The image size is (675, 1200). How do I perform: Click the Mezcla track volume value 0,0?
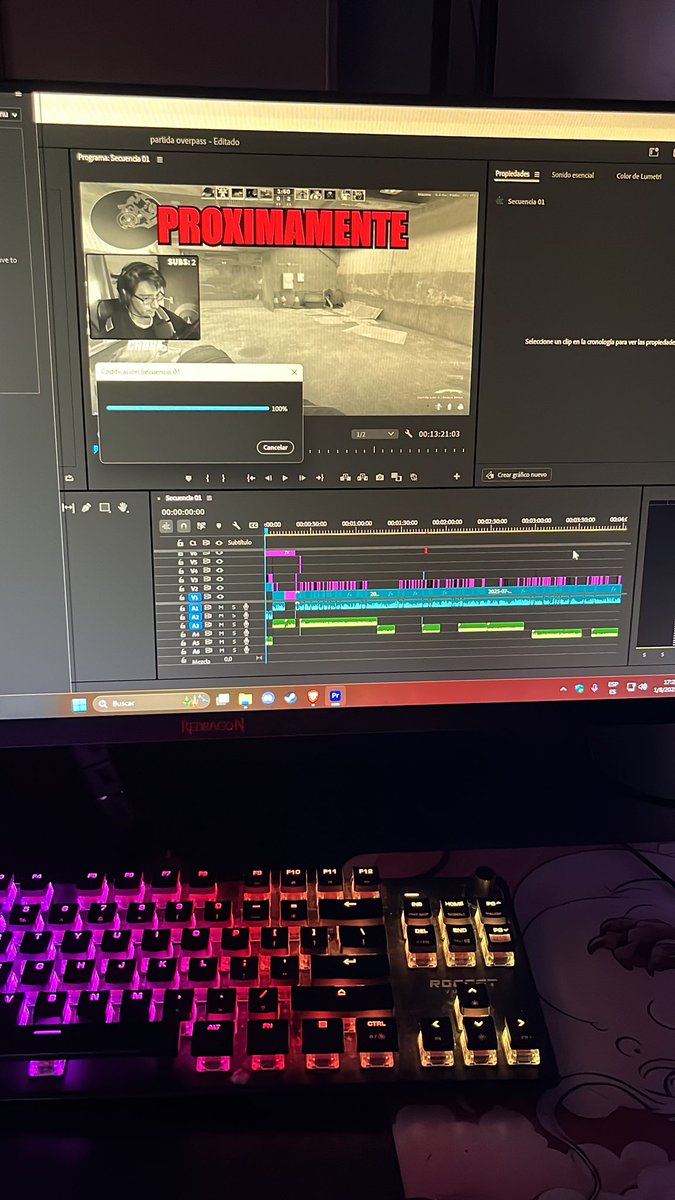click(228, 659)
